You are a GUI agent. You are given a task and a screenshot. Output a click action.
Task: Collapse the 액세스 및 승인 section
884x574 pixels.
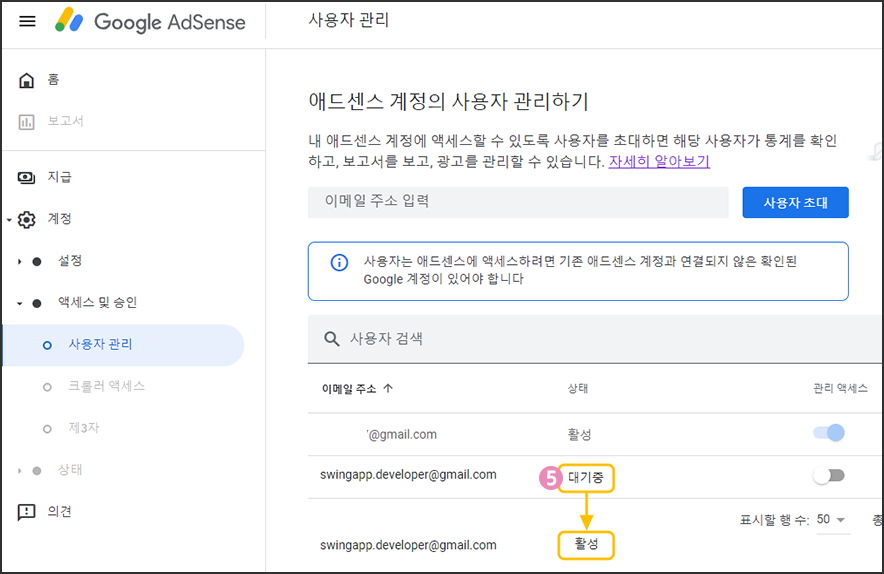(x=19, y=303)
